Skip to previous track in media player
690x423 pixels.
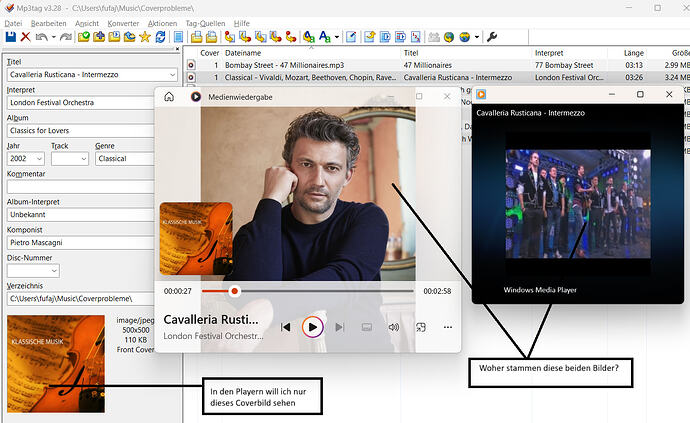click(286, 327)
